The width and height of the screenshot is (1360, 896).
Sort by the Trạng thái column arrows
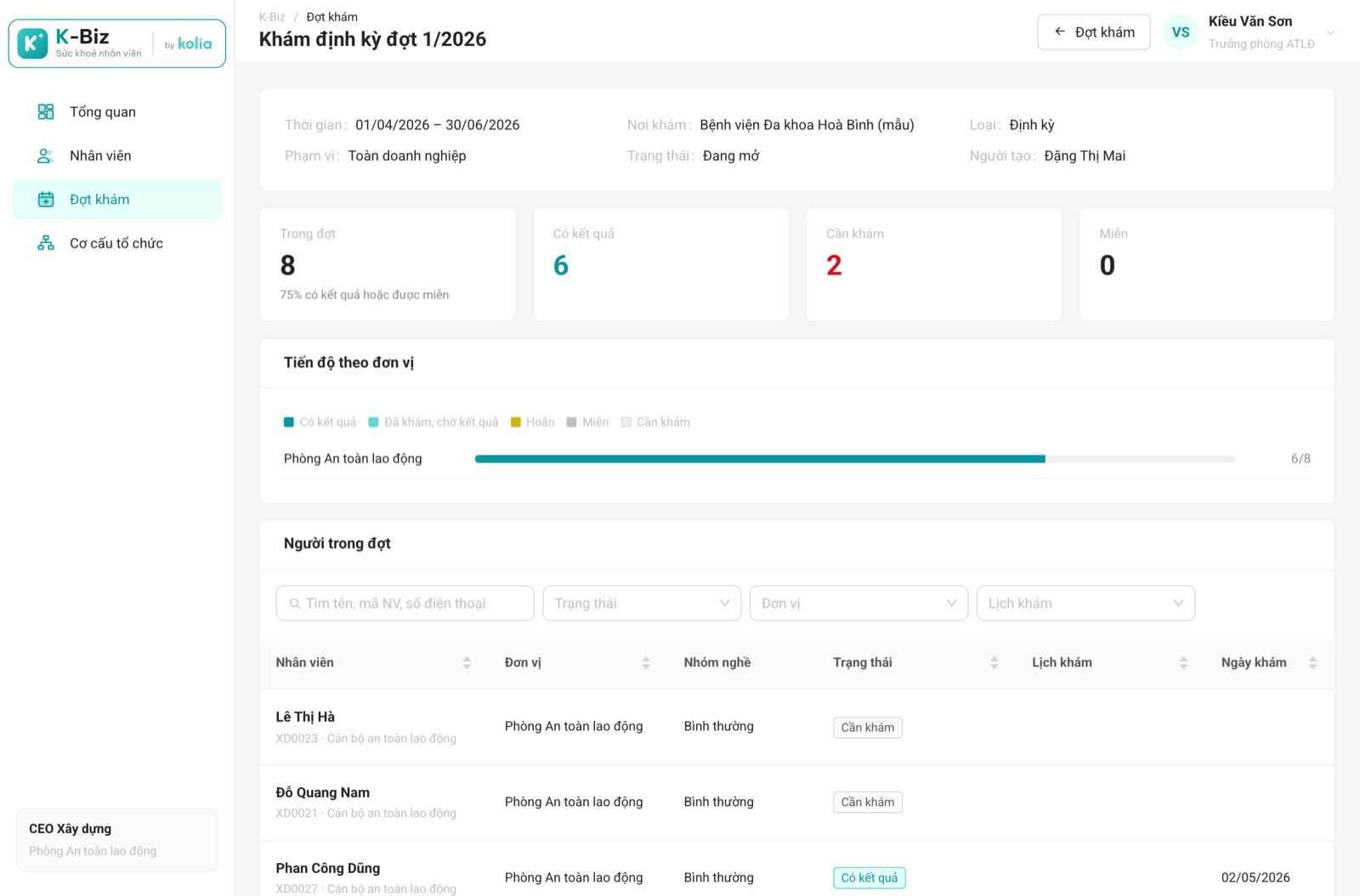[994, 662]
